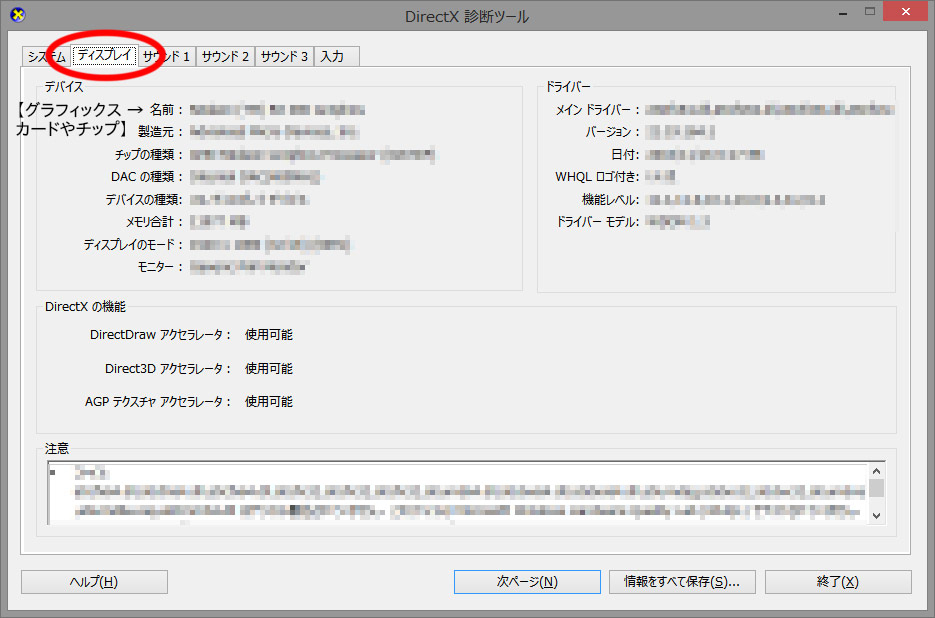Open the サウンド 3 tab
This screenshot has width=935, height=618.
[x=284, y=57]
